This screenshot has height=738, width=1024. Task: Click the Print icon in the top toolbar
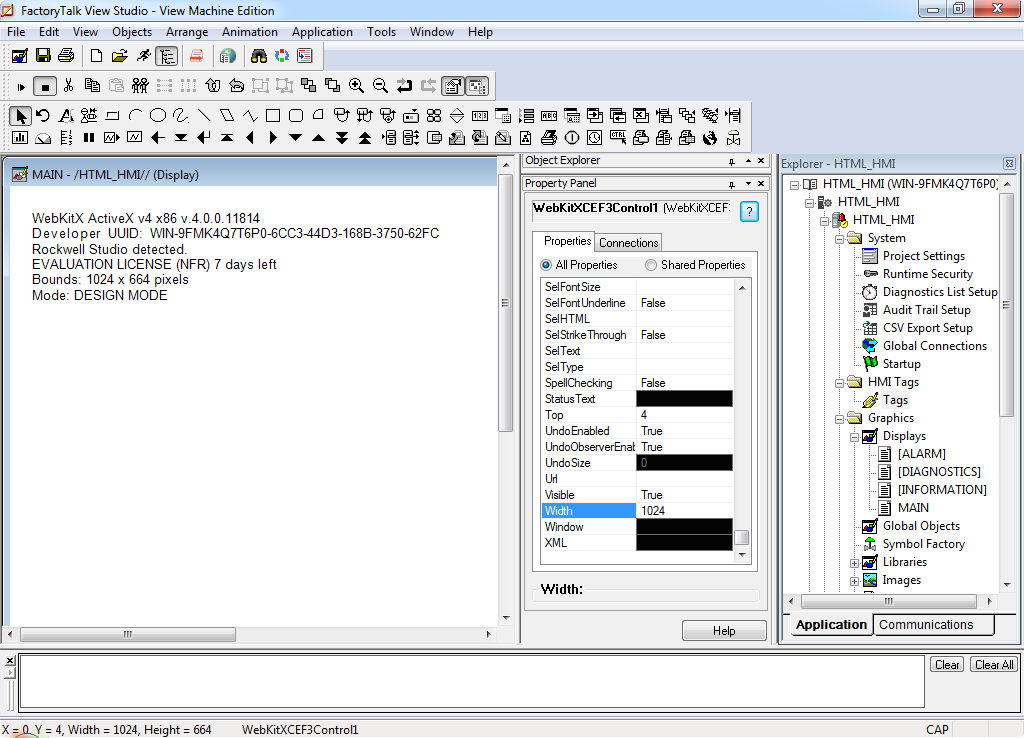click(66, 56)
